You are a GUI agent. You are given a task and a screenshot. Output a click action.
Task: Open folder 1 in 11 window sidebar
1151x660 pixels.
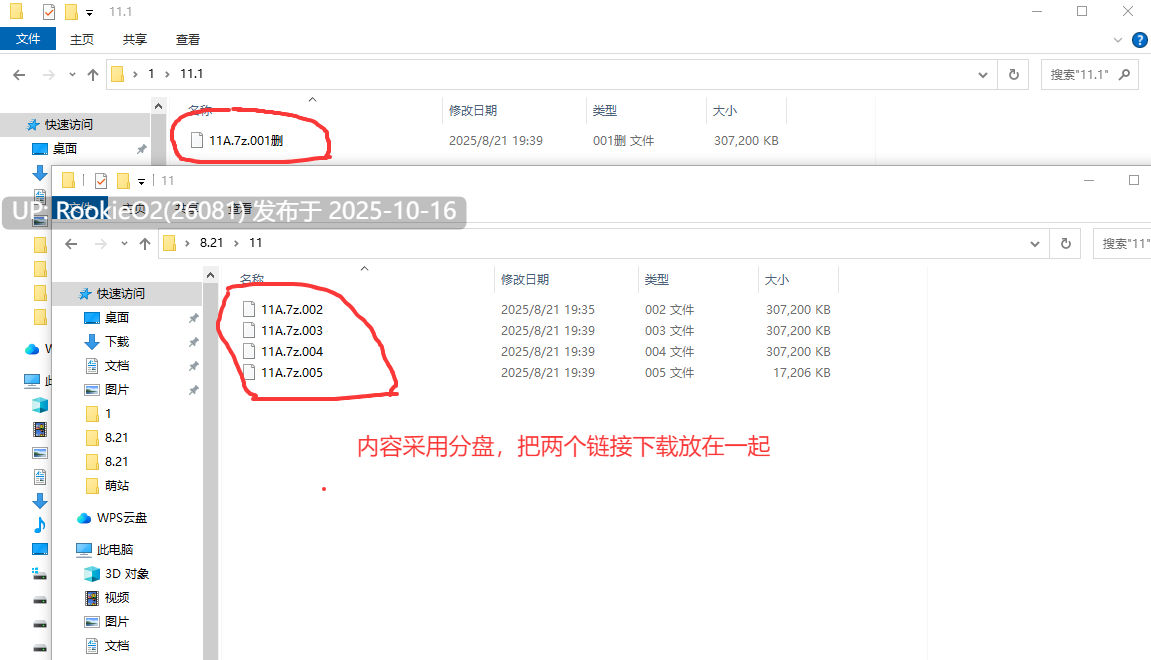click(x=108, y=413)
